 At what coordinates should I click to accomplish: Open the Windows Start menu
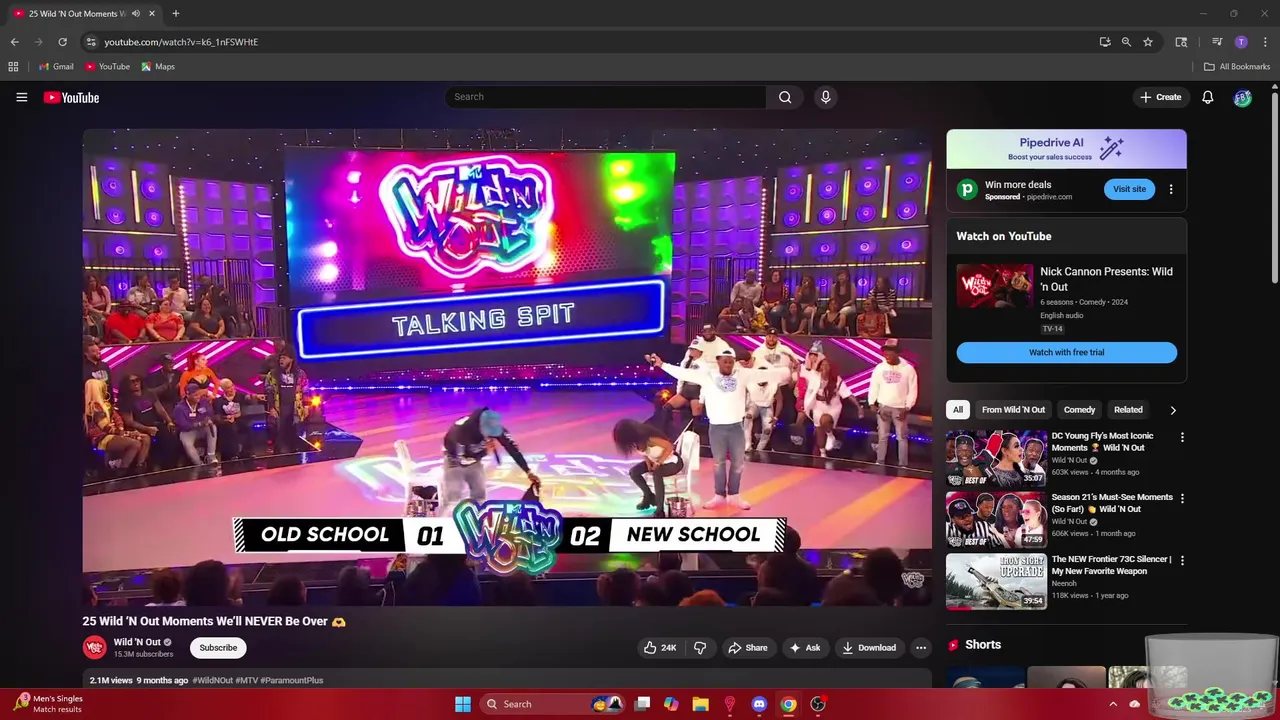(463, 704)
